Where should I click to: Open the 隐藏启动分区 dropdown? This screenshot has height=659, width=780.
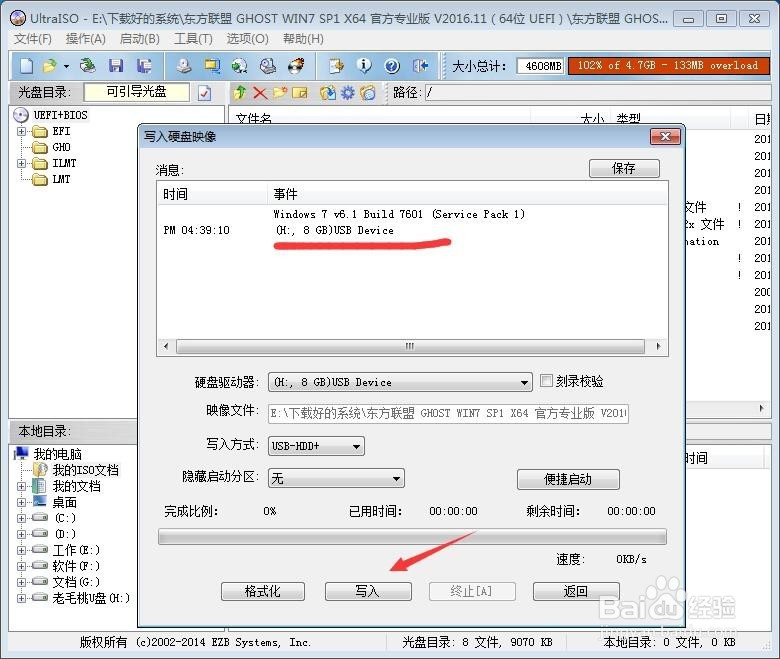[396, 478]
